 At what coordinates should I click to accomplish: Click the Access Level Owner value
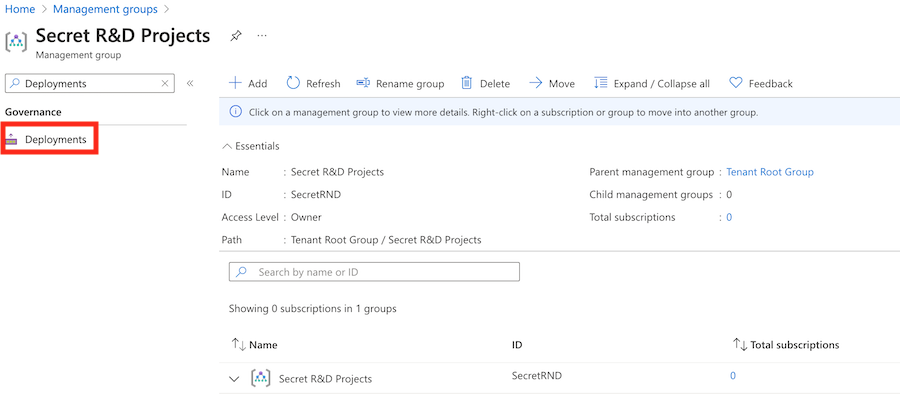point(307,217)
